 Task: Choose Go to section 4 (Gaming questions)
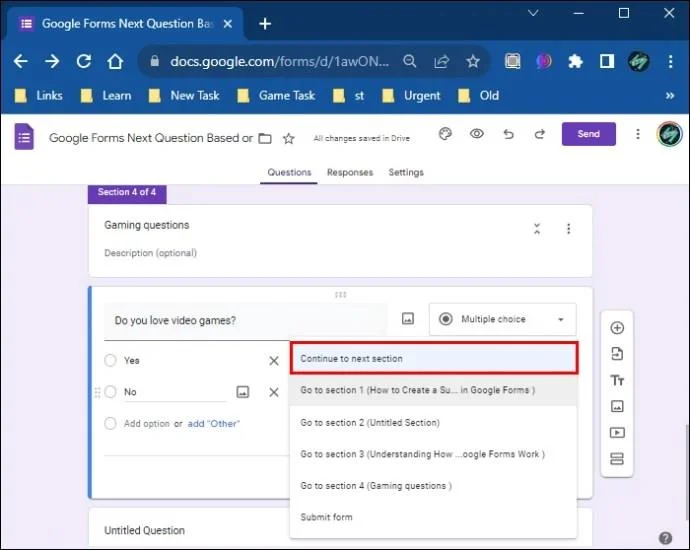(434, 486)
